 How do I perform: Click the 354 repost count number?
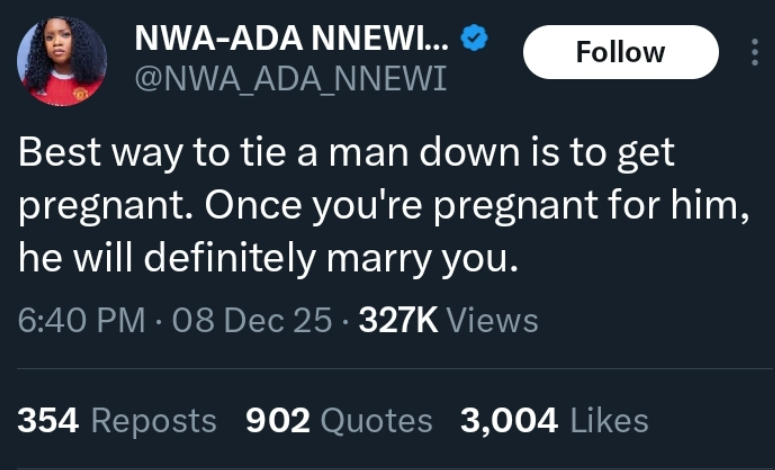(x=48, y=421)
